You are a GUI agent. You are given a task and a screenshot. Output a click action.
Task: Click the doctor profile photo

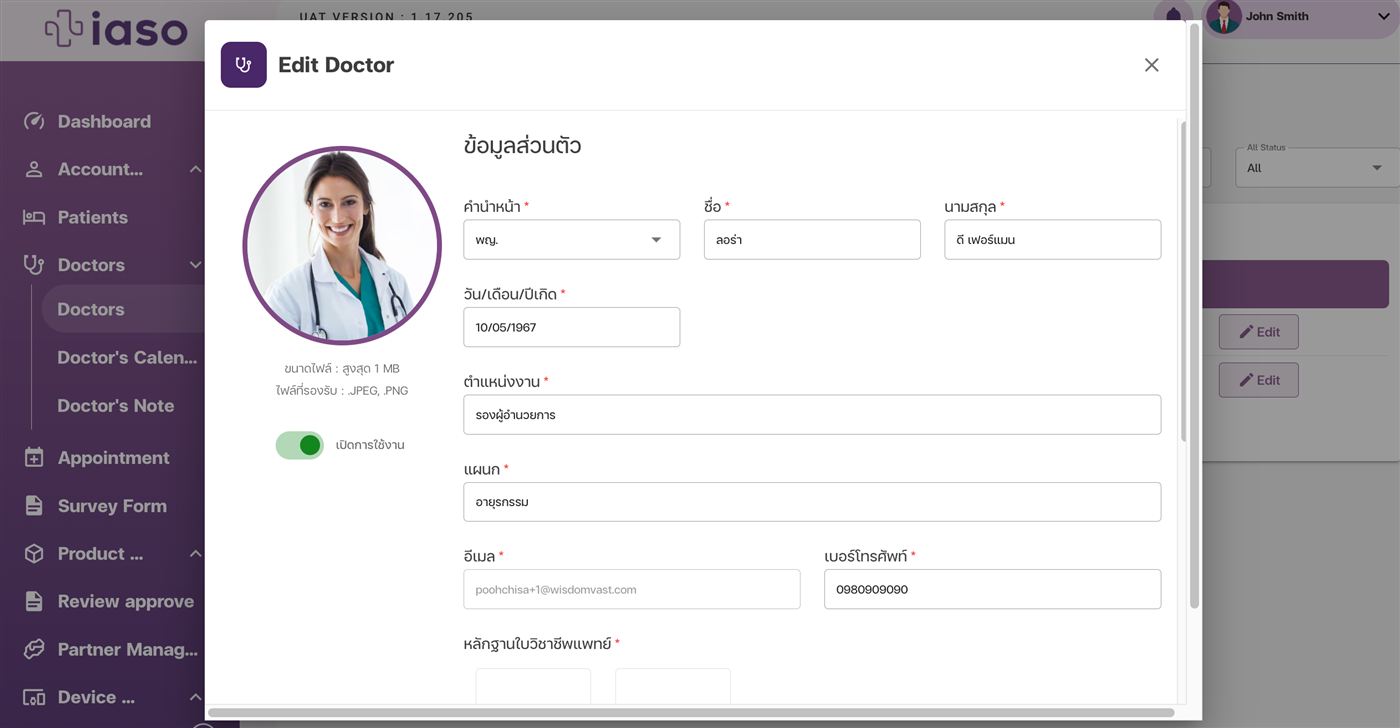click(342, 246)
